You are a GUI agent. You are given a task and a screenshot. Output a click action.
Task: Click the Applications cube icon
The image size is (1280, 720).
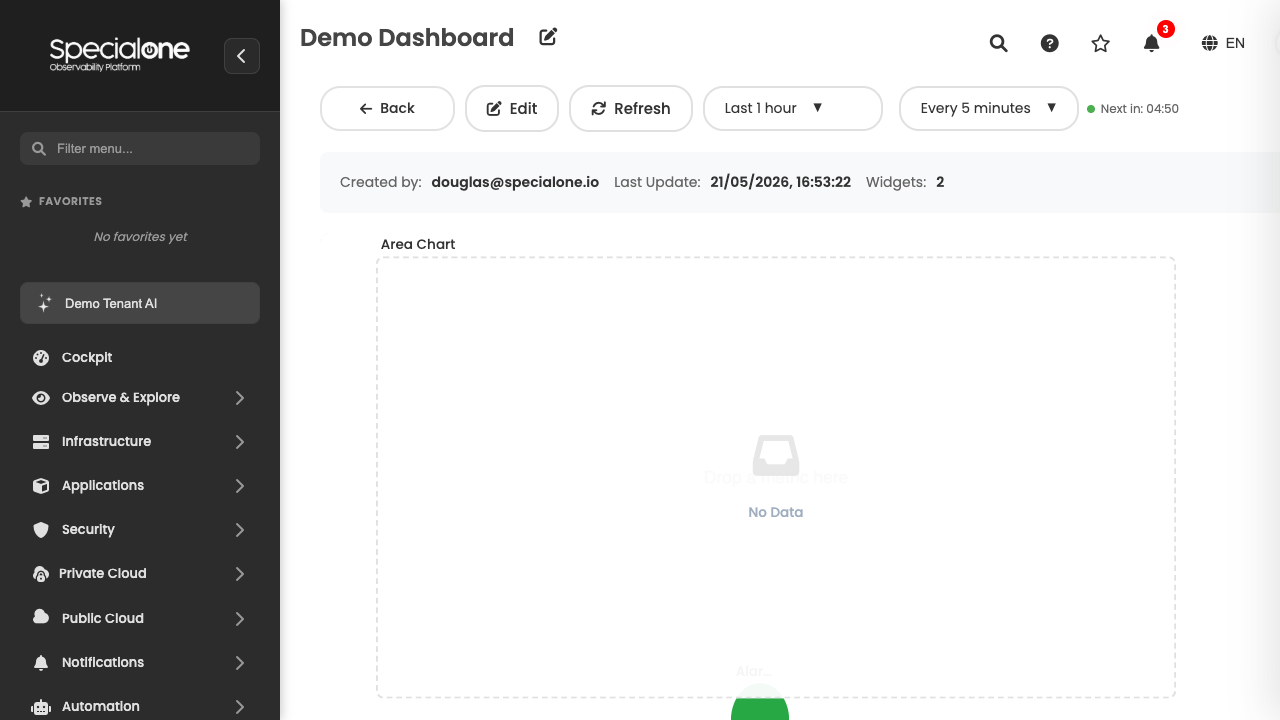(41, 485)
